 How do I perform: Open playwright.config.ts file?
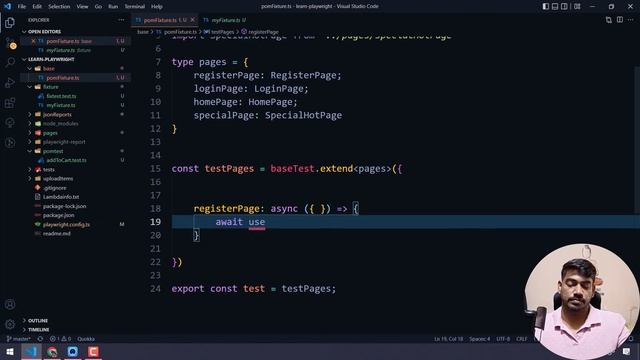click(x=66, y=224)
